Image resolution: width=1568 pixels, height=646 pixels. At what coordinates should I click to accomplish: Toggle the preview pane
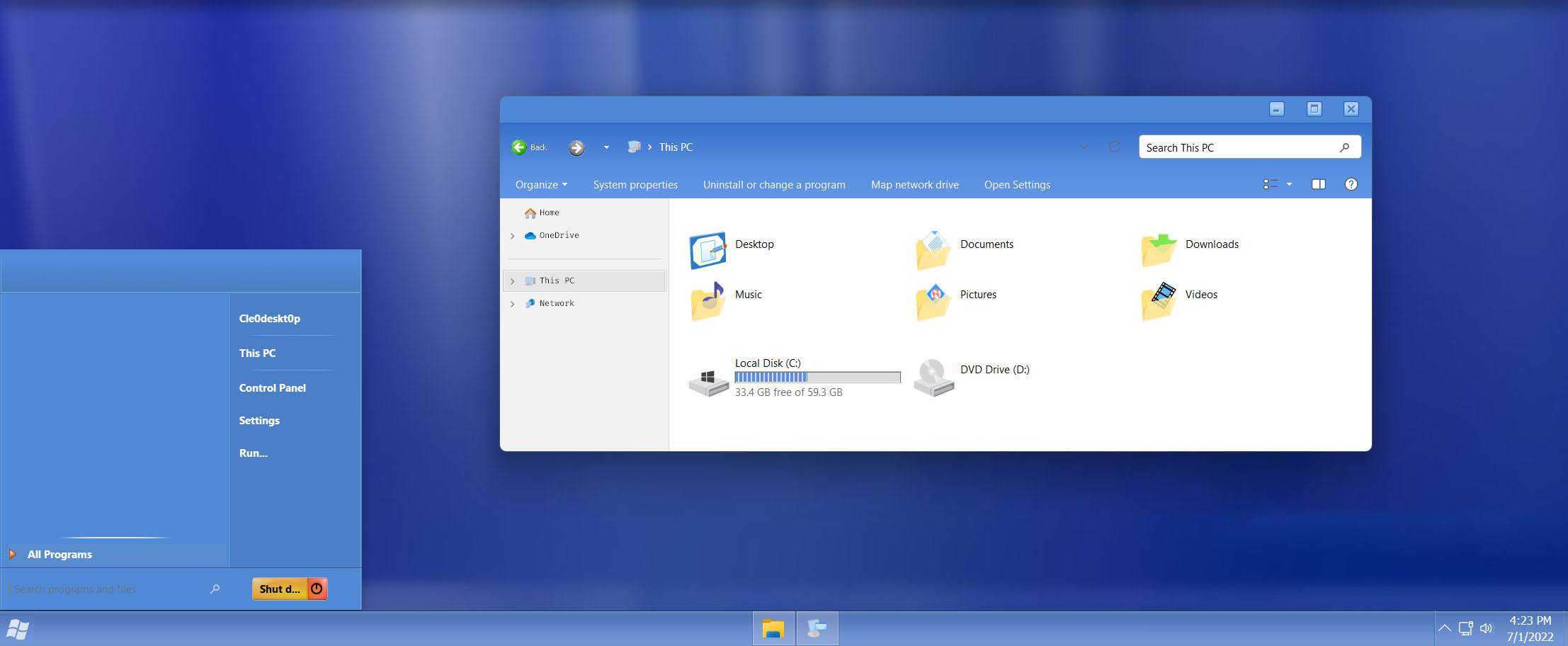point(1318,184)
